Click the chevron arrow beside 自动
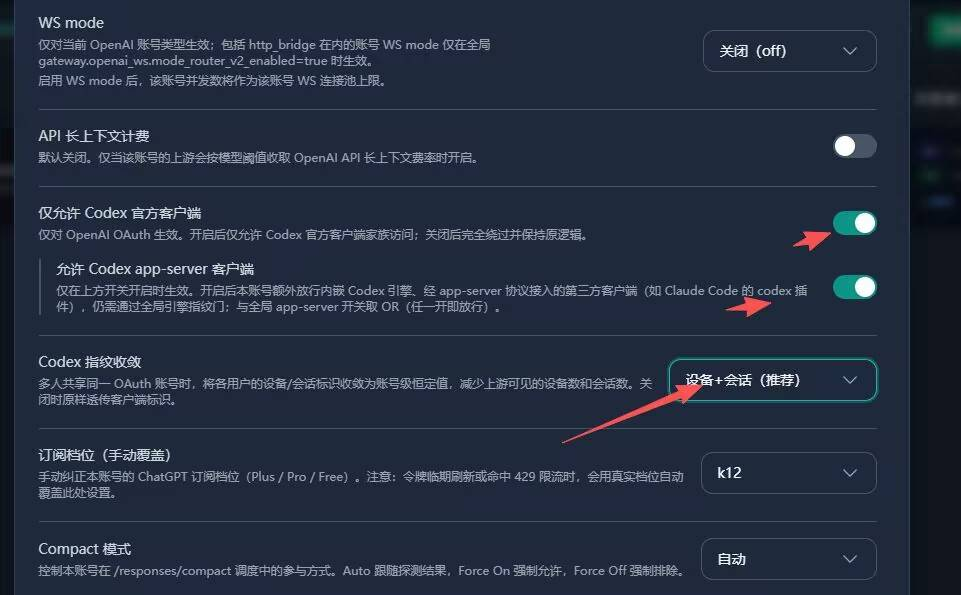 coord(849,559)
